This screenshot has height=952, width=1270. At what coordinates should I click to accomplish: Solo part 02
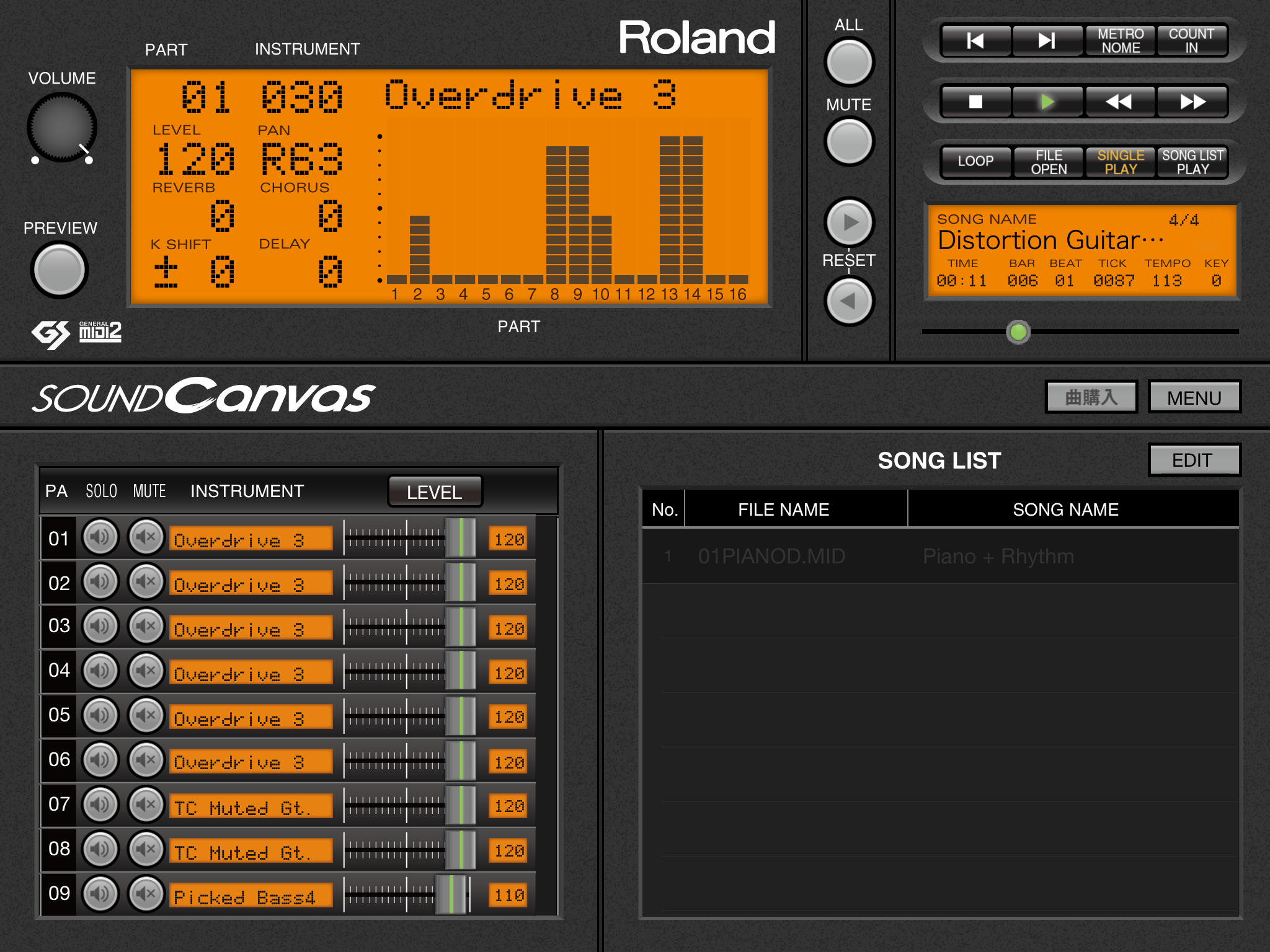[100, 582]
